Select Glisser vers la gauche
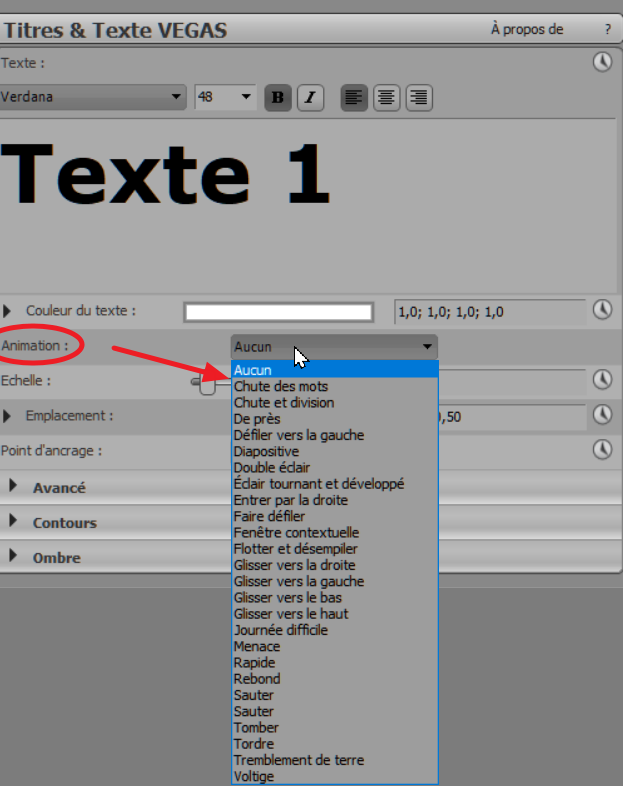The height and width of the screenshot is (786, 623). pos(335,581)
